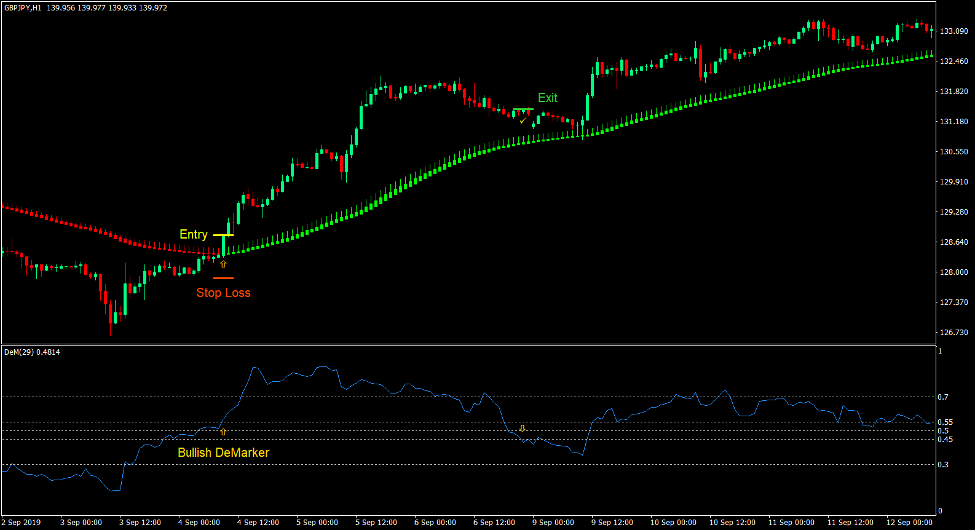Click the 11 Sep 12:00 time label
This screenshot has height=531, width=977.
pyautogui.click(x=851, y=522)
